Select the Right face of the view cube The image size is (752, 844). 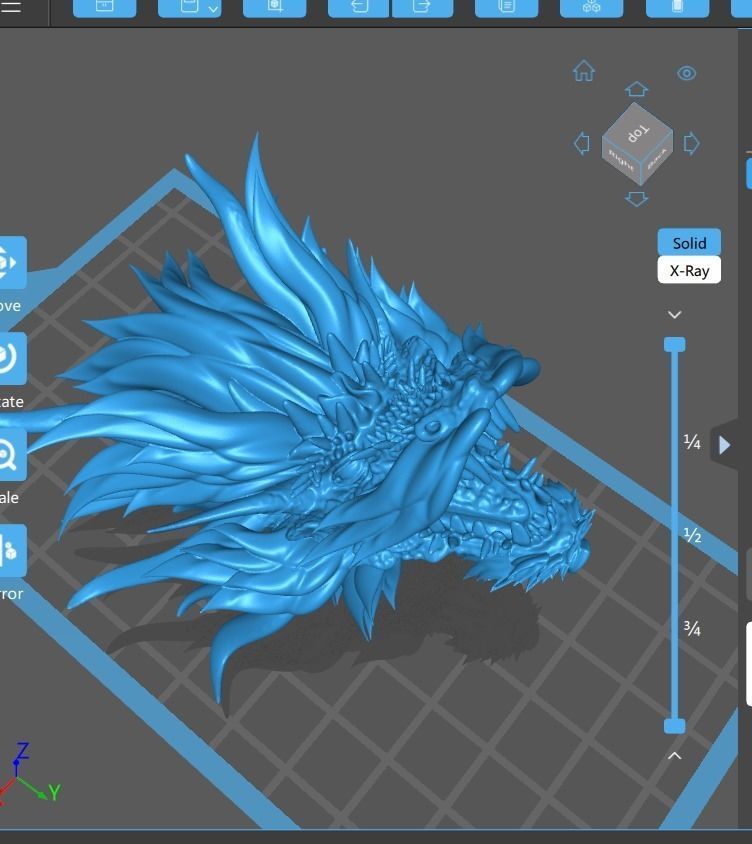[621, 161]
